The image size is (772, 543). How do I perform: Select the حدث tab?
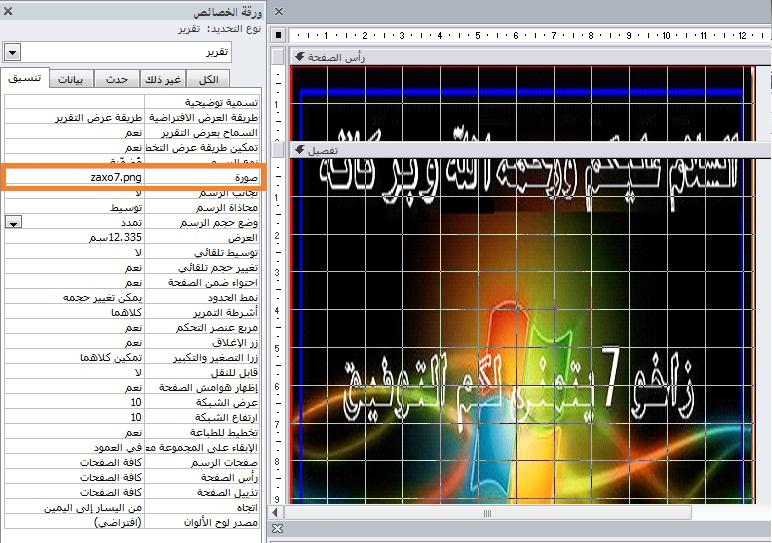click(x=116, y=80)
